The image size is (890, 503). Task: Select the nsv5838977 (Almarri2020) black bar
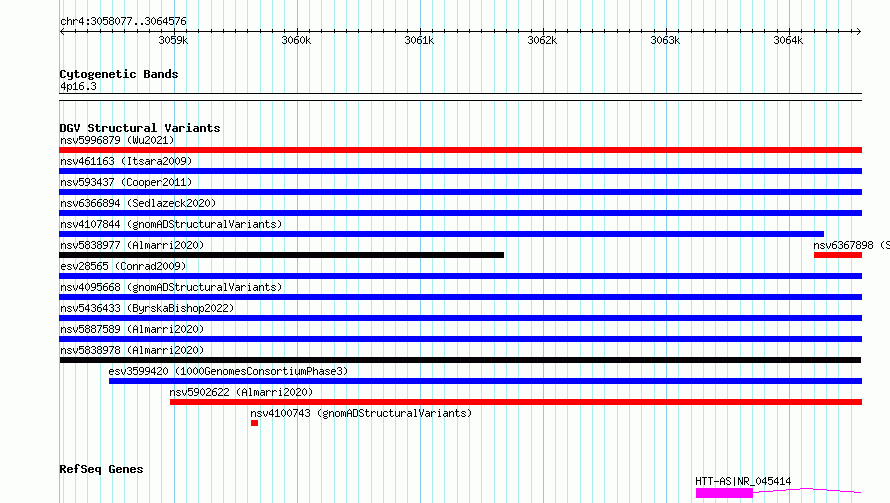coord(282,255)
